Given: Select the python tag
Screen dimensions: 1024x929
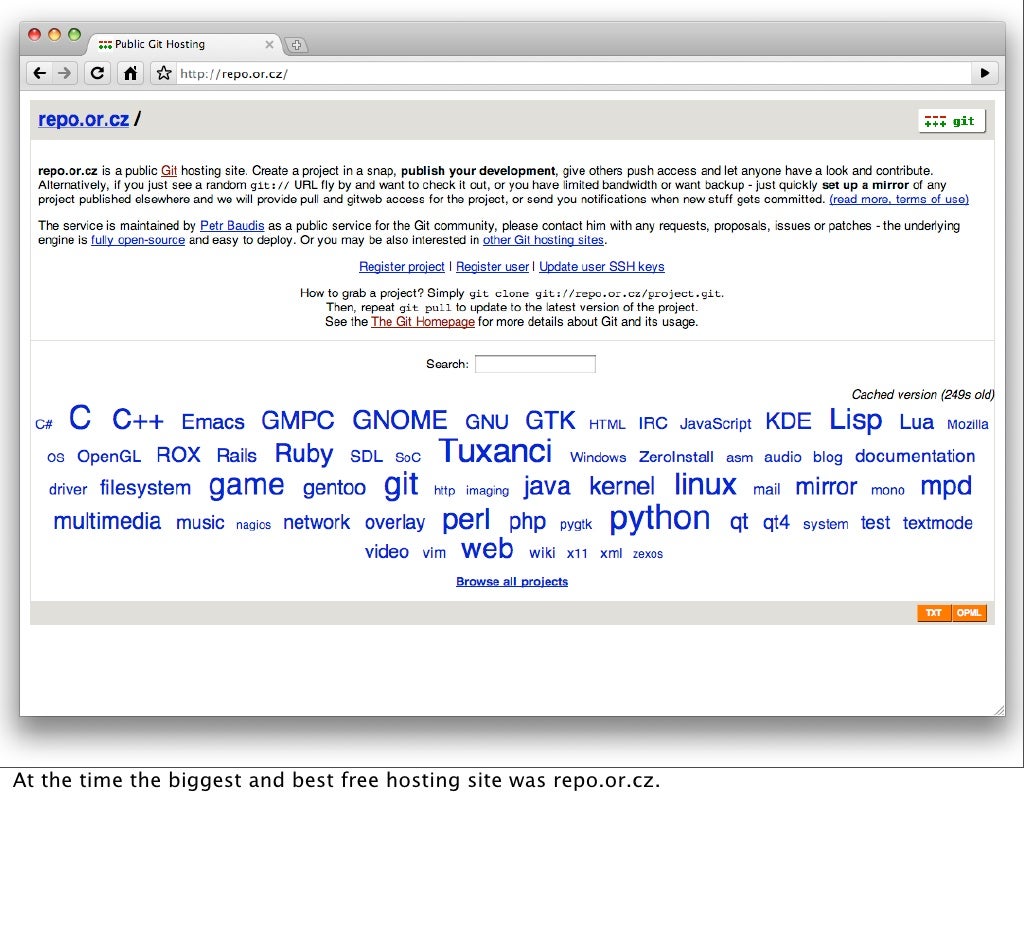Looking at the screenshot, I should pyautogui.click(x=660, y=520).
